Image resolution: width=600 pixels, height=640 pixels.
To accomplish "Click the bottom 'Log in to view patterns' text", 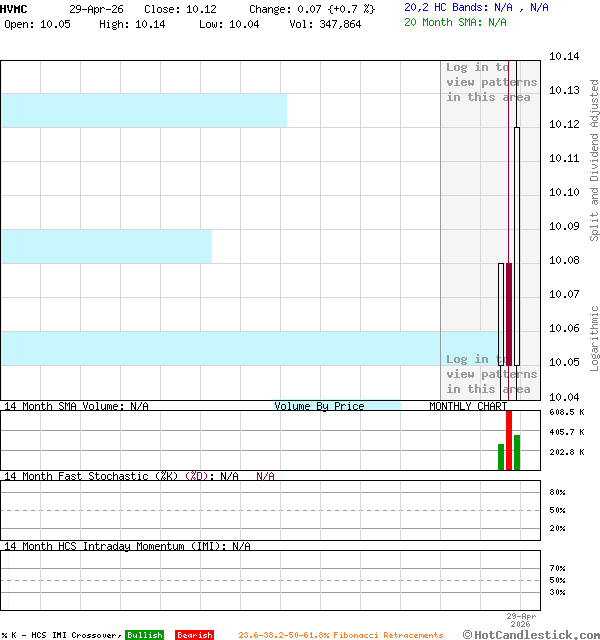I will (x=491, y=374).
